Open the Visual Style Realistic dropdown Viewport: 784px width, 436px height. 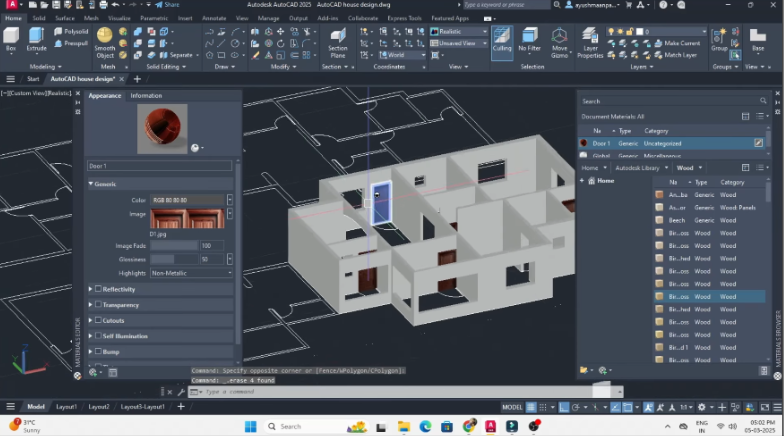pyautogui.click(x=458, y=31)
